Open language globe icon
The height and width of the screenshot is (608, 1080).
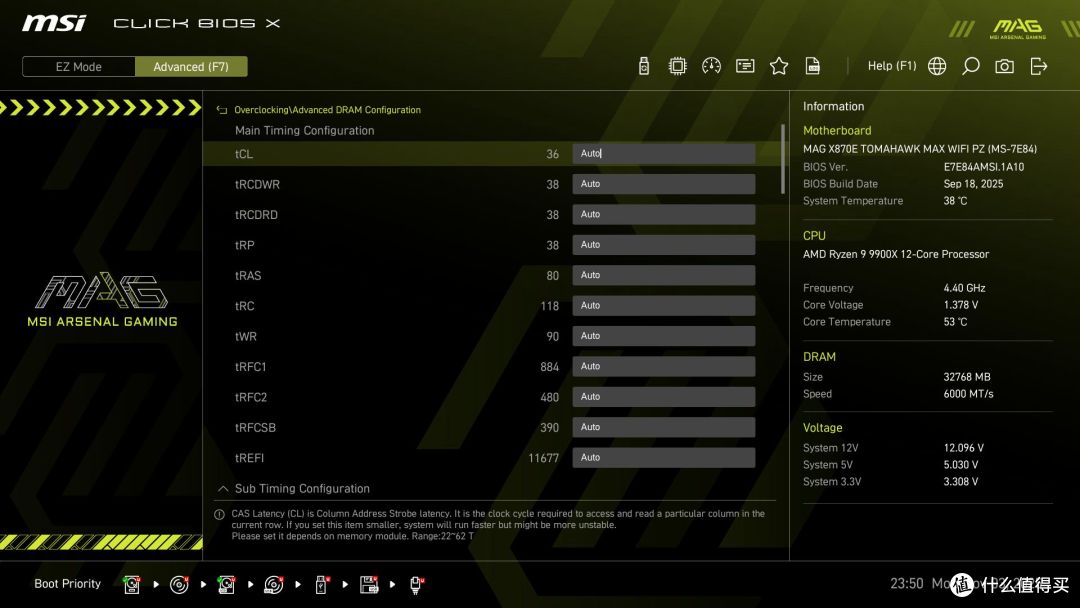(937, 66)
